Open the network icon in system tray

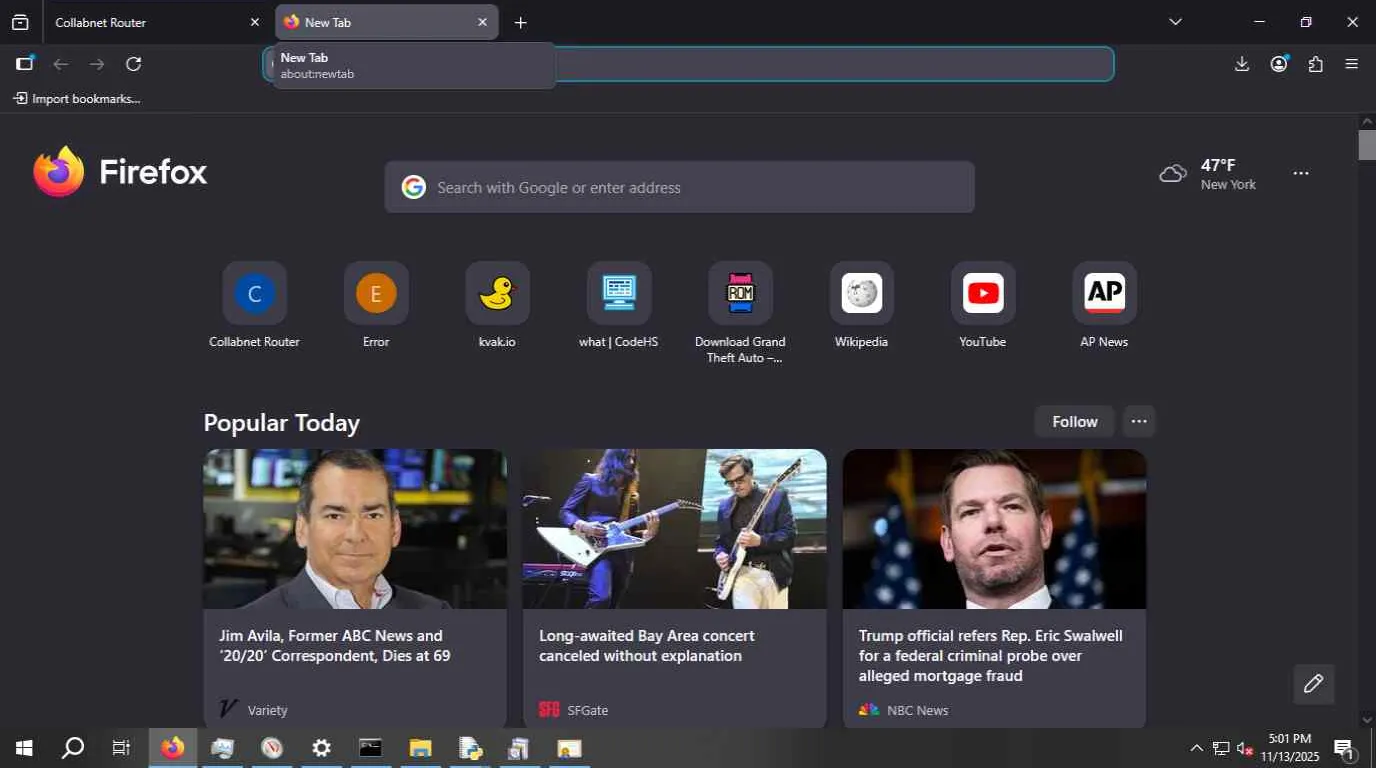(x=1221, y=749)
